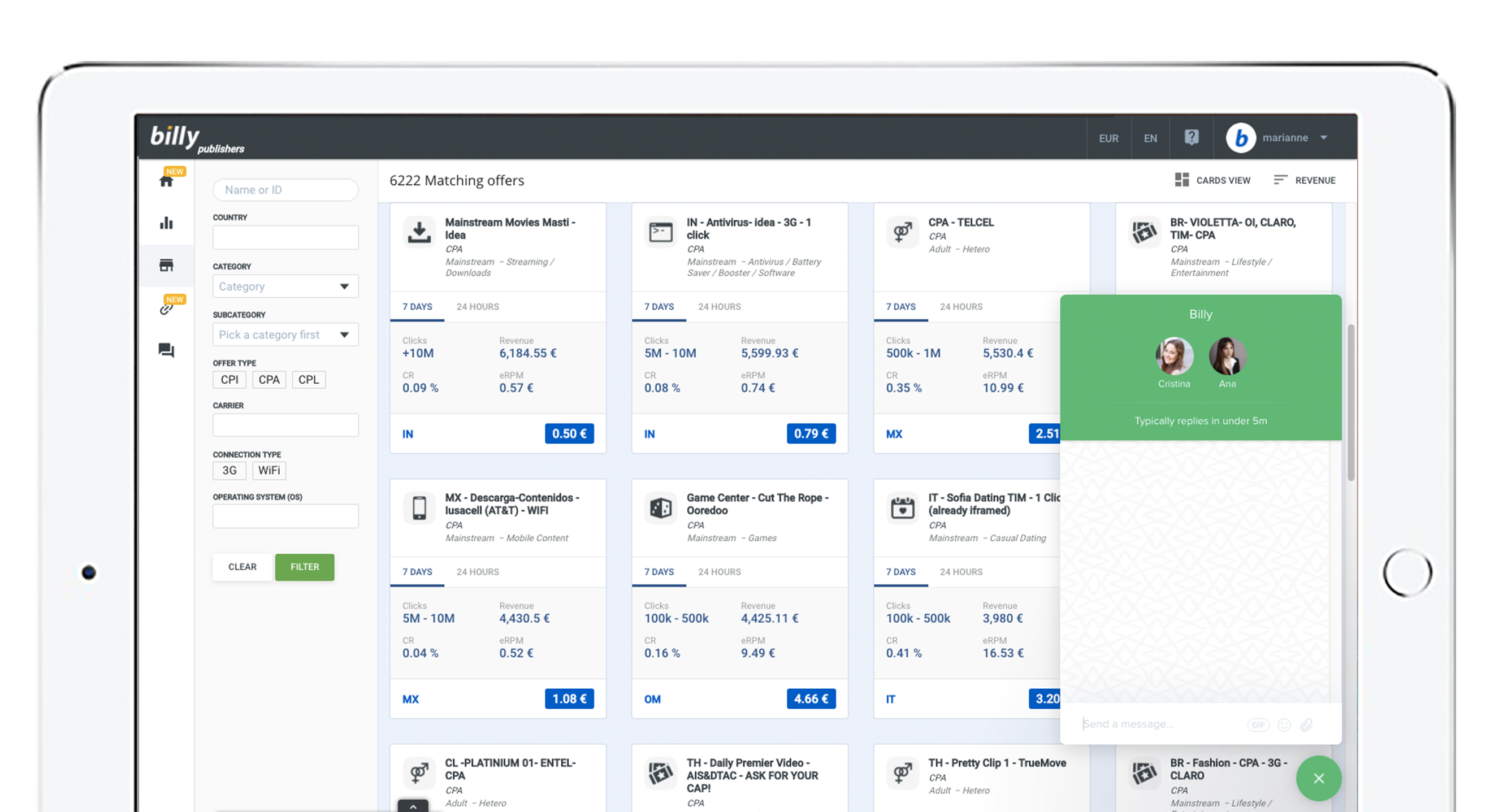Click the CLEAR filters button
This screenshot has width=1503, height=812.
tap(242, 567)
